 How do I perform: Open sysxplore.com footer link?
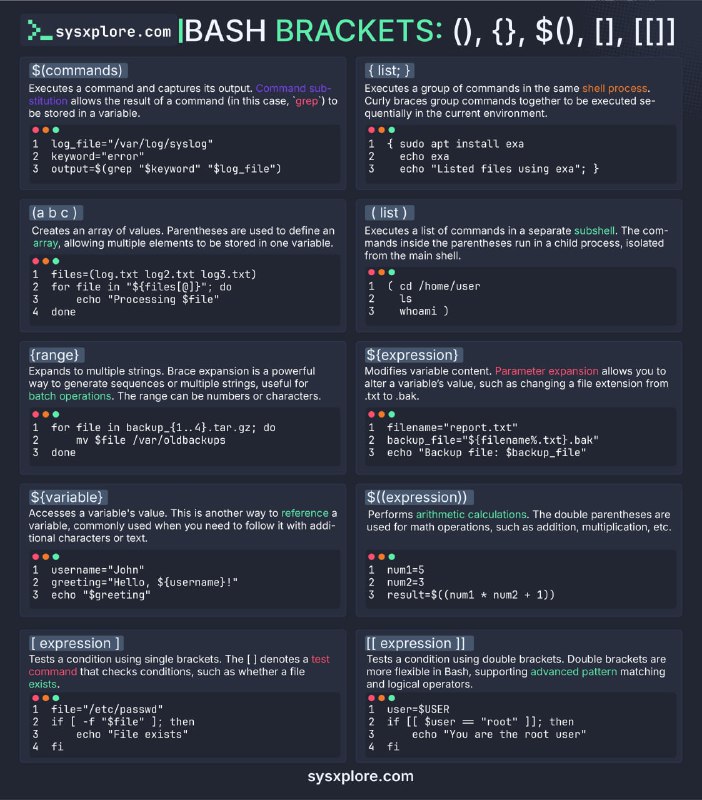pos(350,775)
